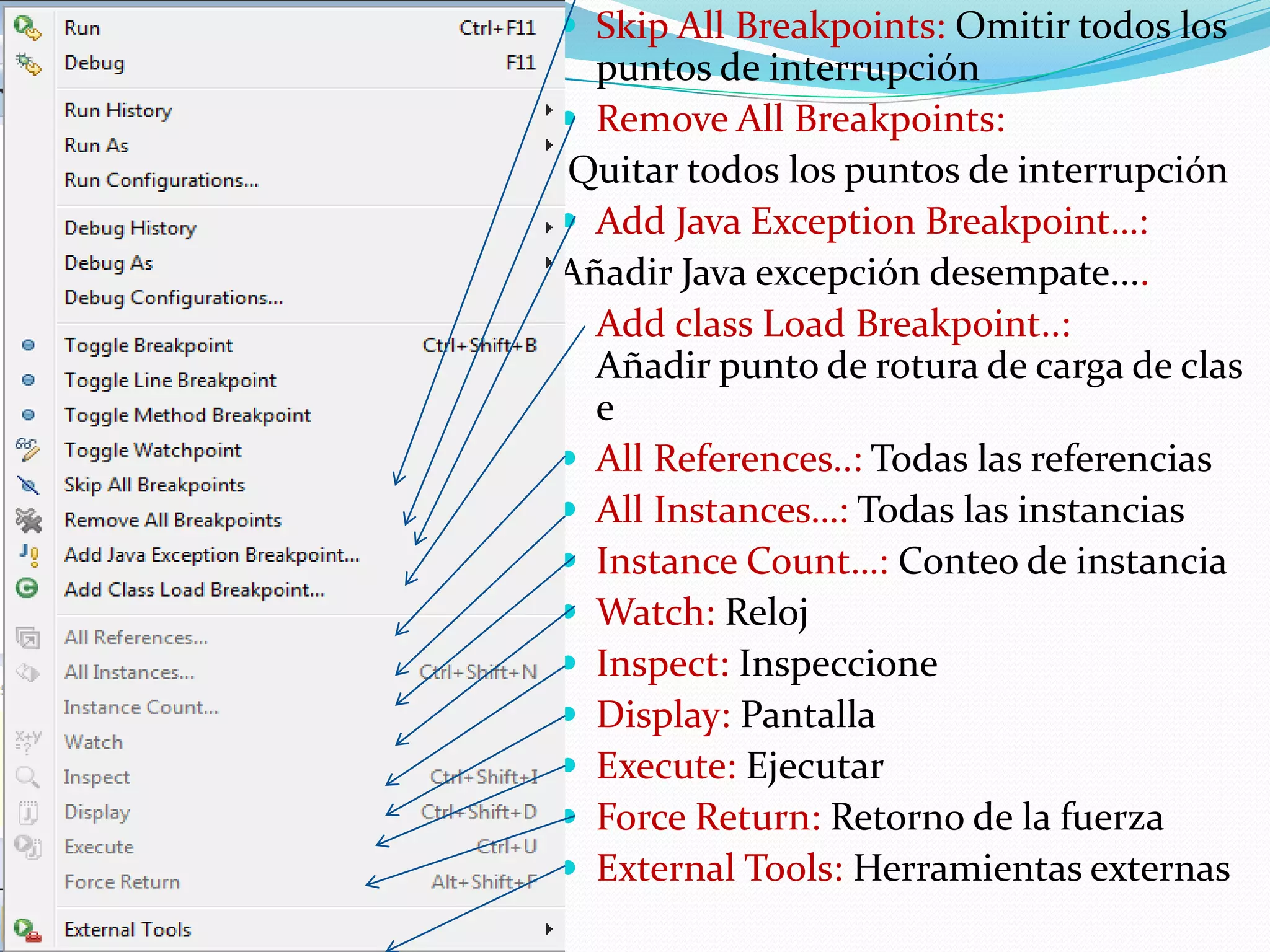Expand the External Tools submenu arrow

pos(549,929)
